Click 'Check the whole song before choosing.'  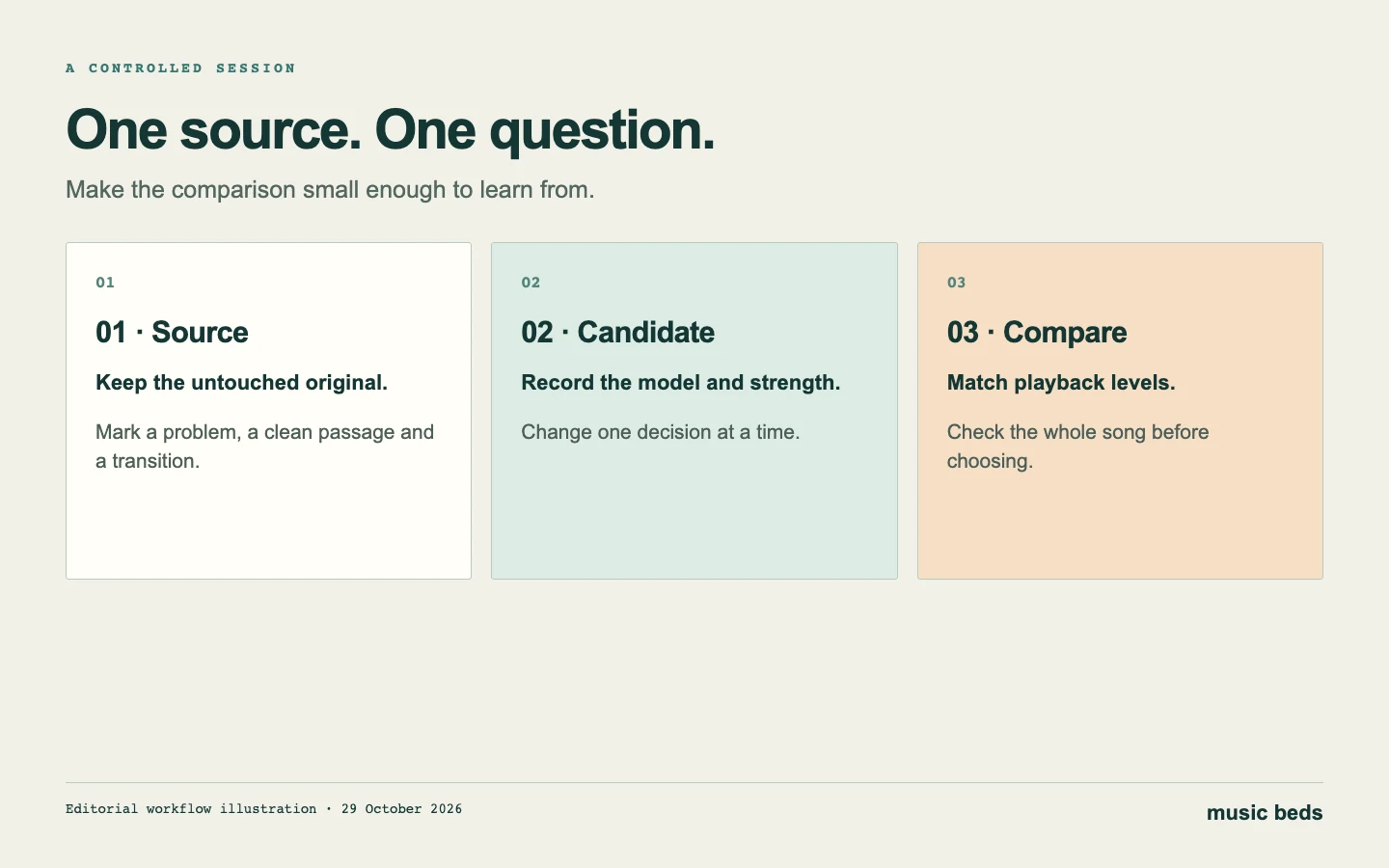[1077, 447]
